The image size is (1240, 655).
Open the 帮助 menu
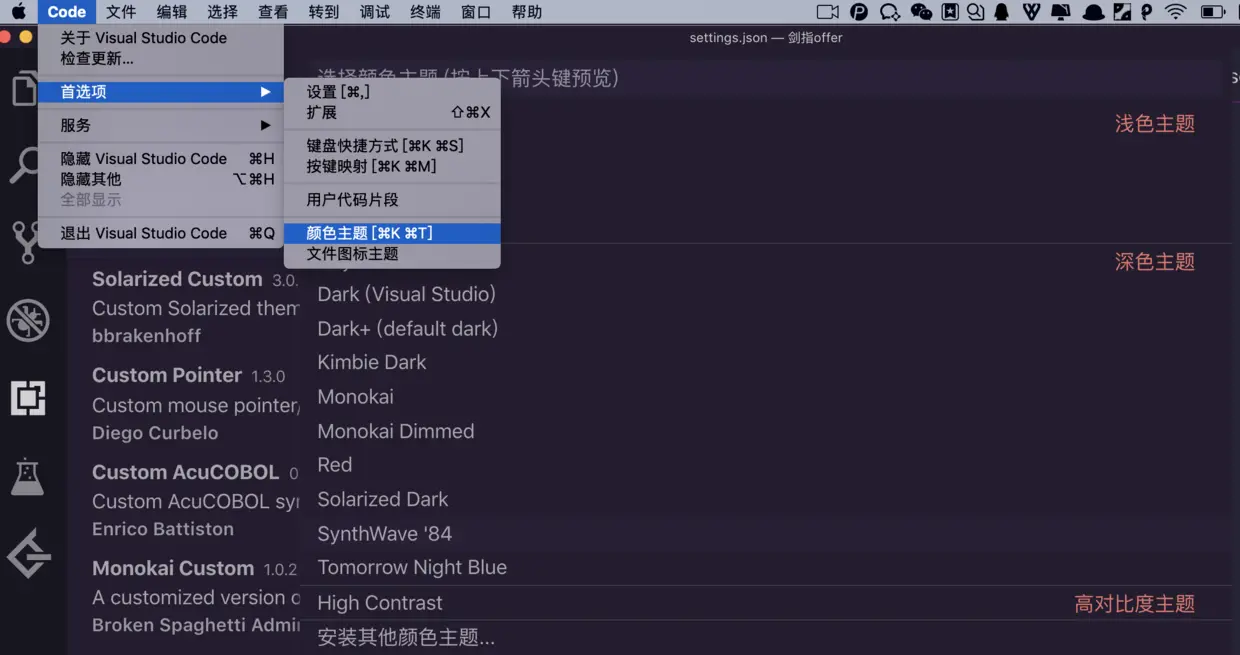(527, 12)
